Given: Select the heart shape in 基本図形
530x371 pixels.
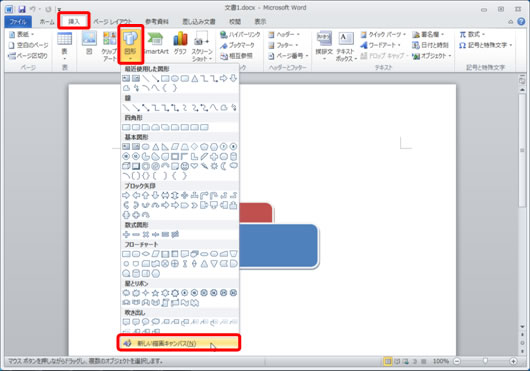Looking at the screenshot, I should pos(194,166).
